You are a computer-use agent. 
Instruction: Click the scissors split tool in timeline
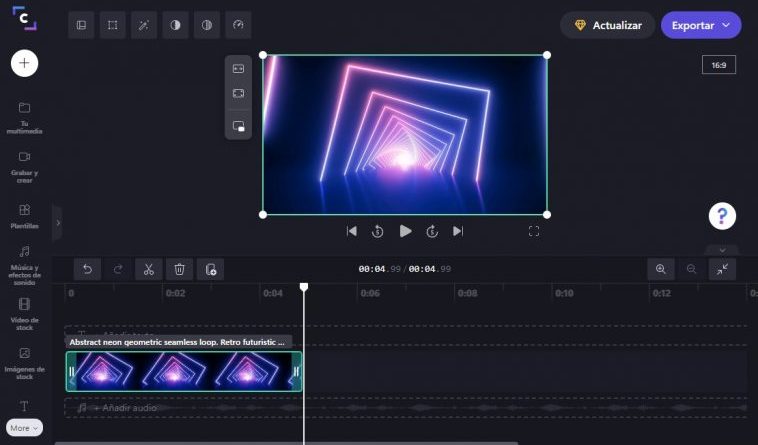click(148, 269)
